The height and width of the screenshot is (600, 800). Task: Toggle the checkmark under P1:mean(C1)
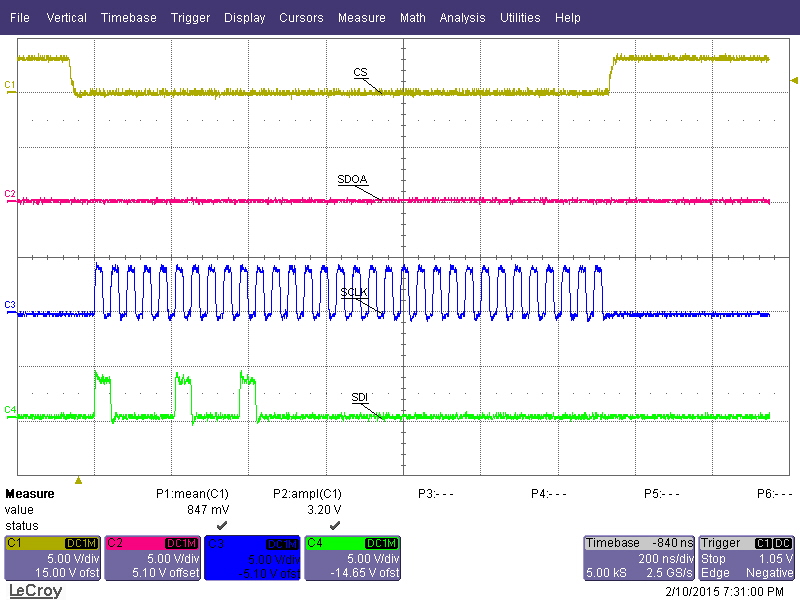coord(222,524)
